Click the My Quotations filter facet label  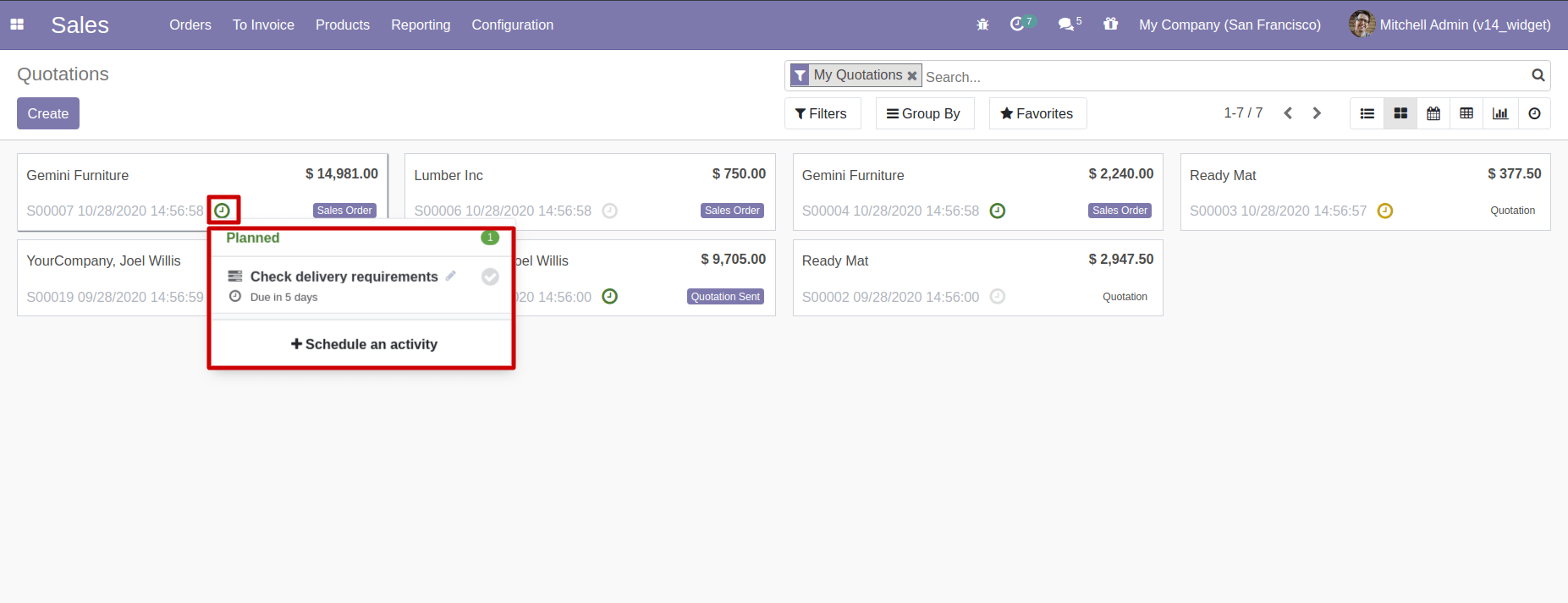[x=858, y=74]
